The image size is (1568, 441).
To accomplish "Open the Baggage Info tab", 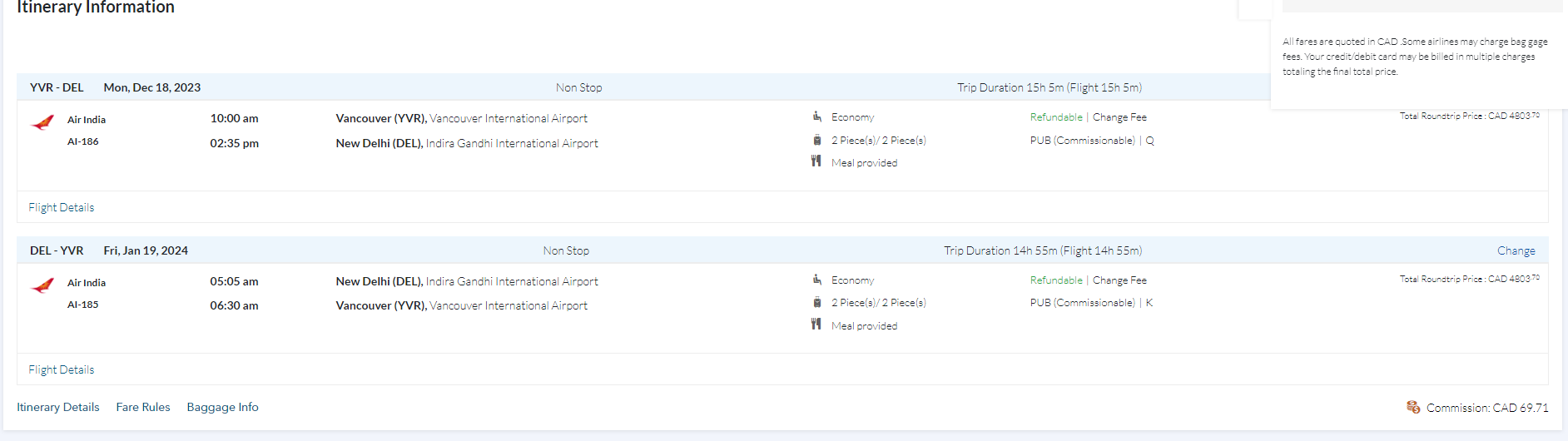I will pyautogui.click(x=222, y=407).
